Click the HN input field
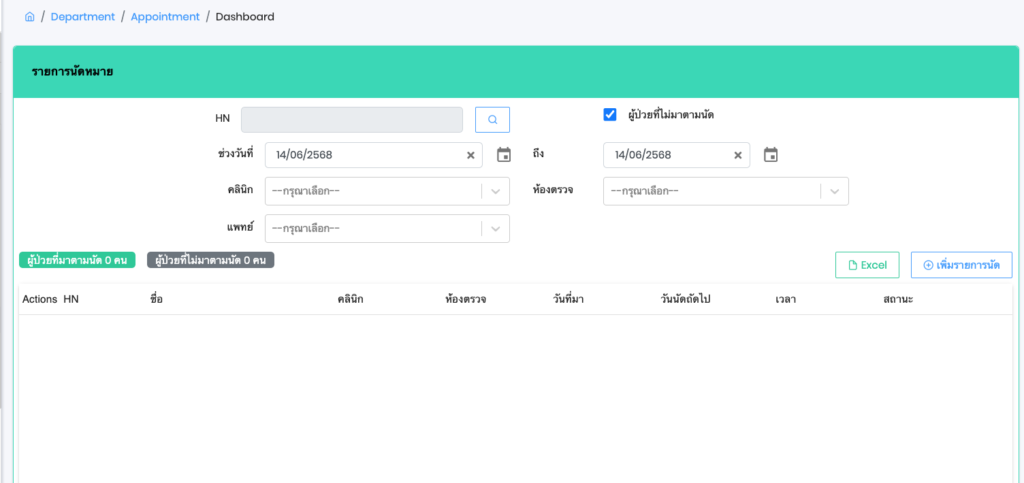The image size is (1024, 483). pos(352,120)
